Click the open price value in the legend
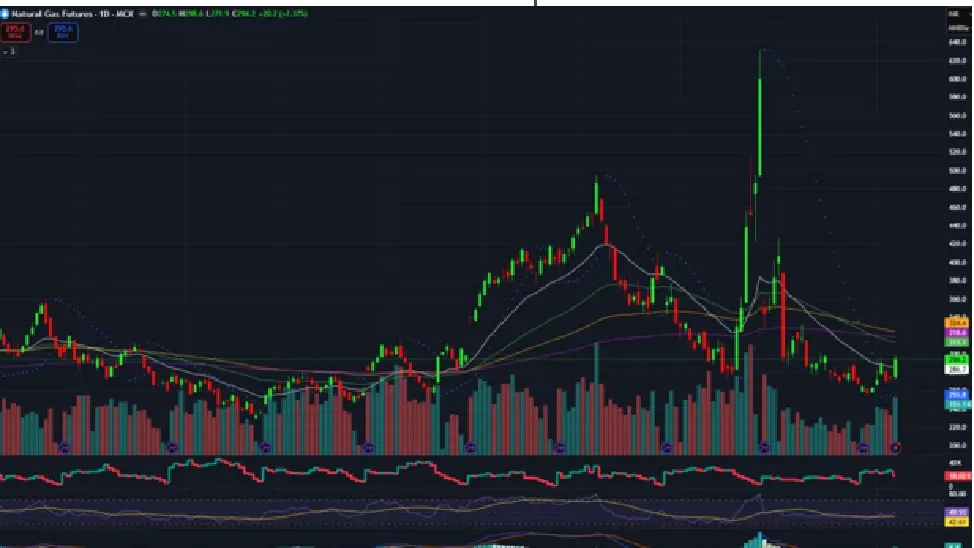 pyautogui.click(x=165, y=14)
